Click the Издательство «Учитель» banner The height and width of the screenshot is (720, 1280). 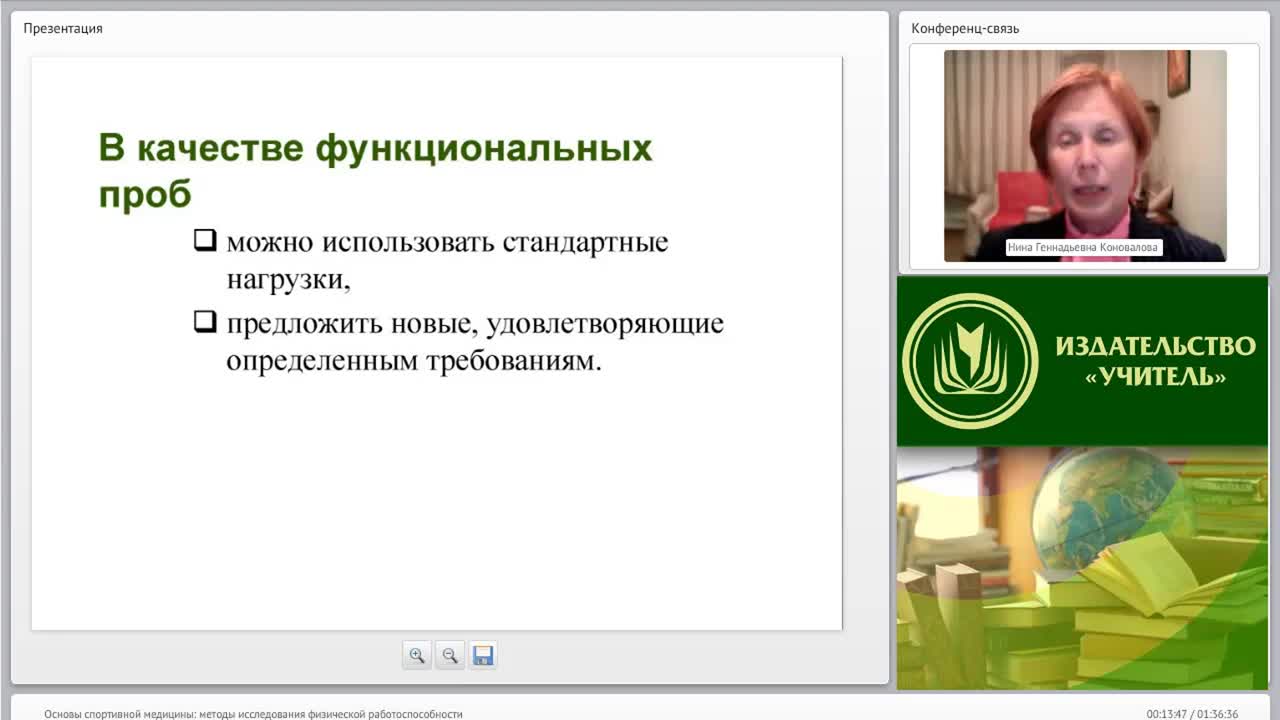coord(1082,361)
